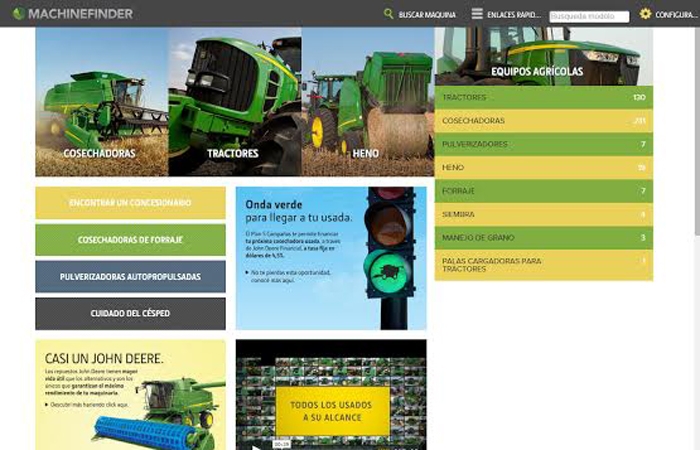Open the Heno image tile
Viewport: 700px width, 450px height.
(368, 102)
